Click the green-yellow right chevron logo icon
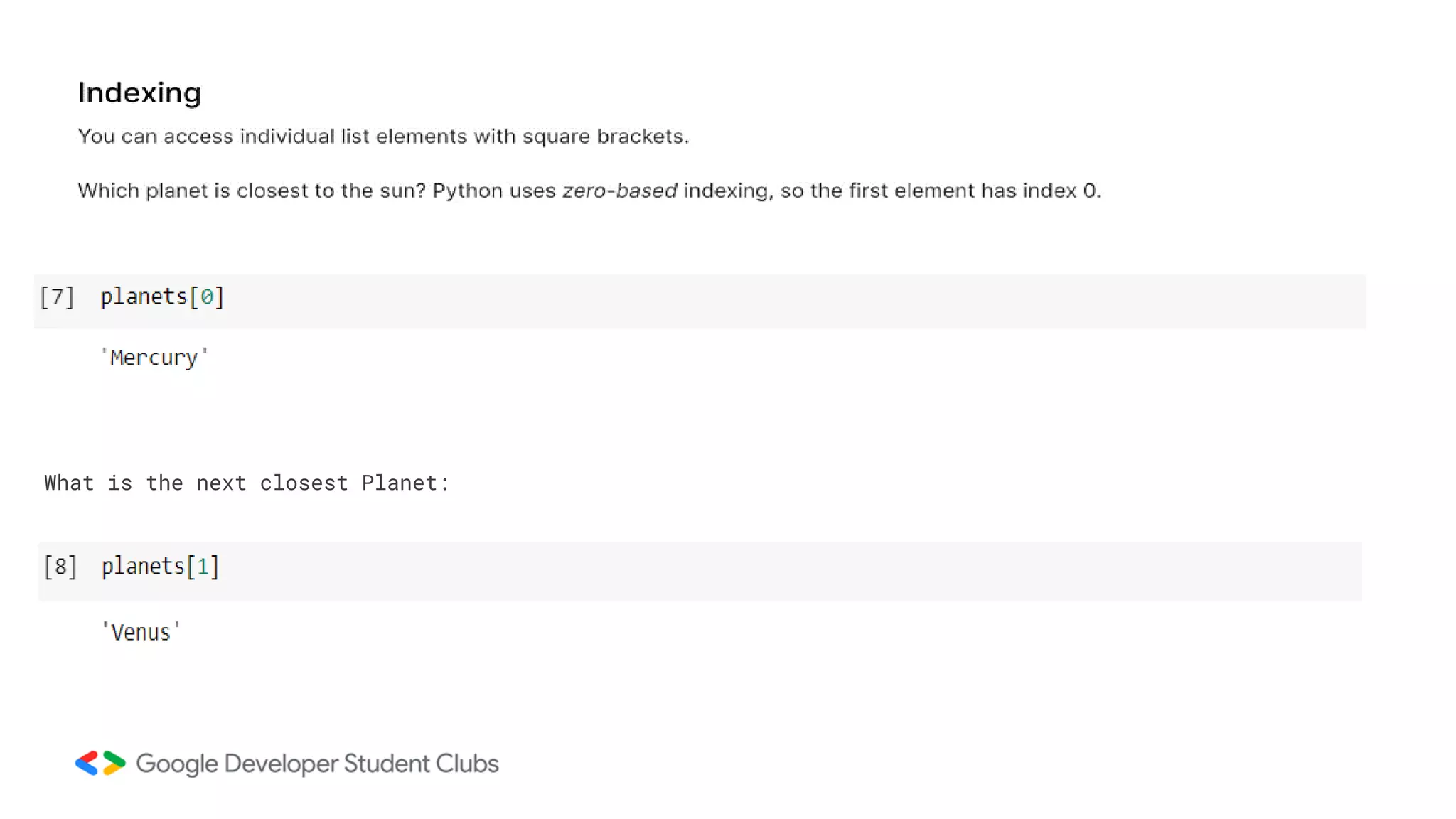The image size is (1456, 819). coord(114,763)
